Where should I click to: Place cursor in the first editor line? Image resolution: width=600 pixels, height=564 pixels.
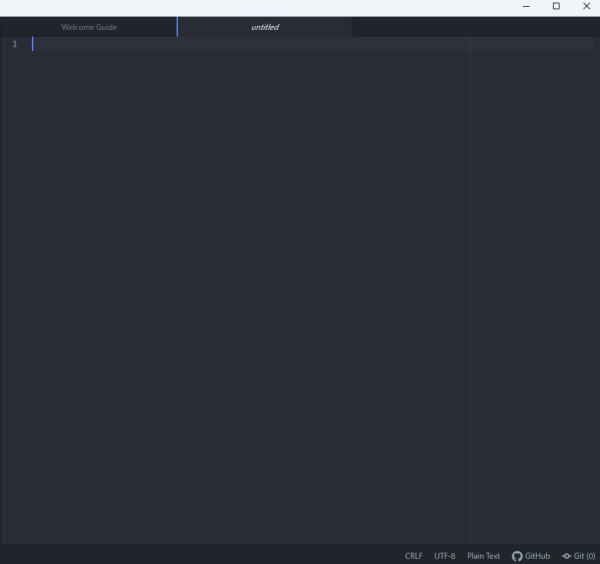click(x=313, y=44)
